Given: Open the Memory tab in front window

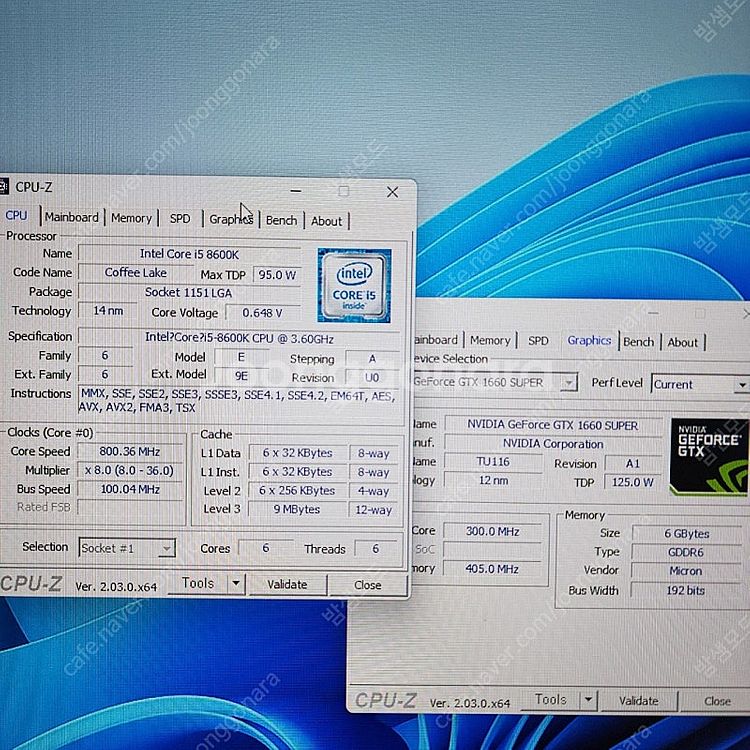Looking at the screenshot, I should coord(131,219).
